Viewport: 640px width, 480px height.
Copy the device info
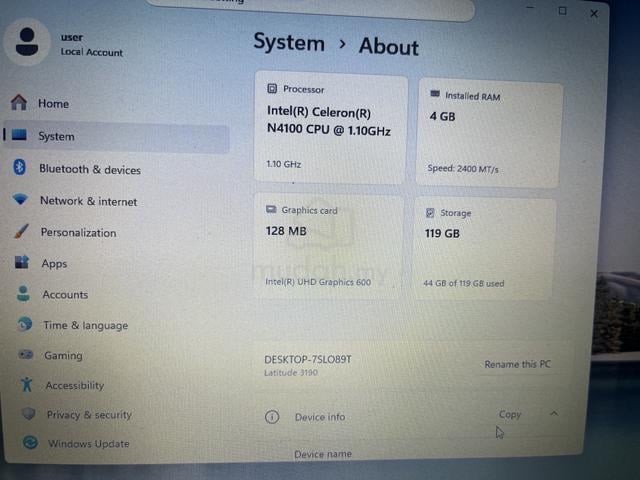point(510,414)
